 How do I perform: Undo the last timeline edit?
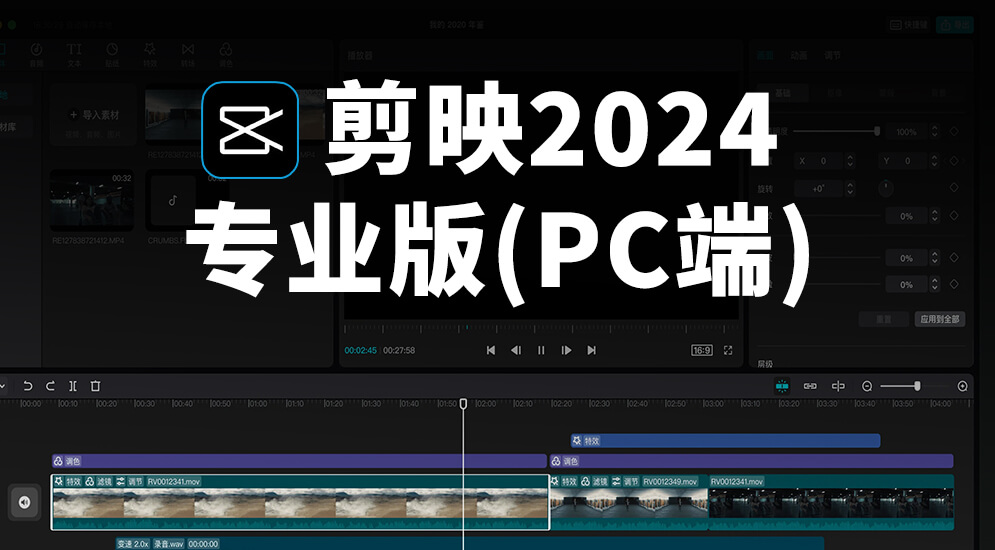pos(27,386)
